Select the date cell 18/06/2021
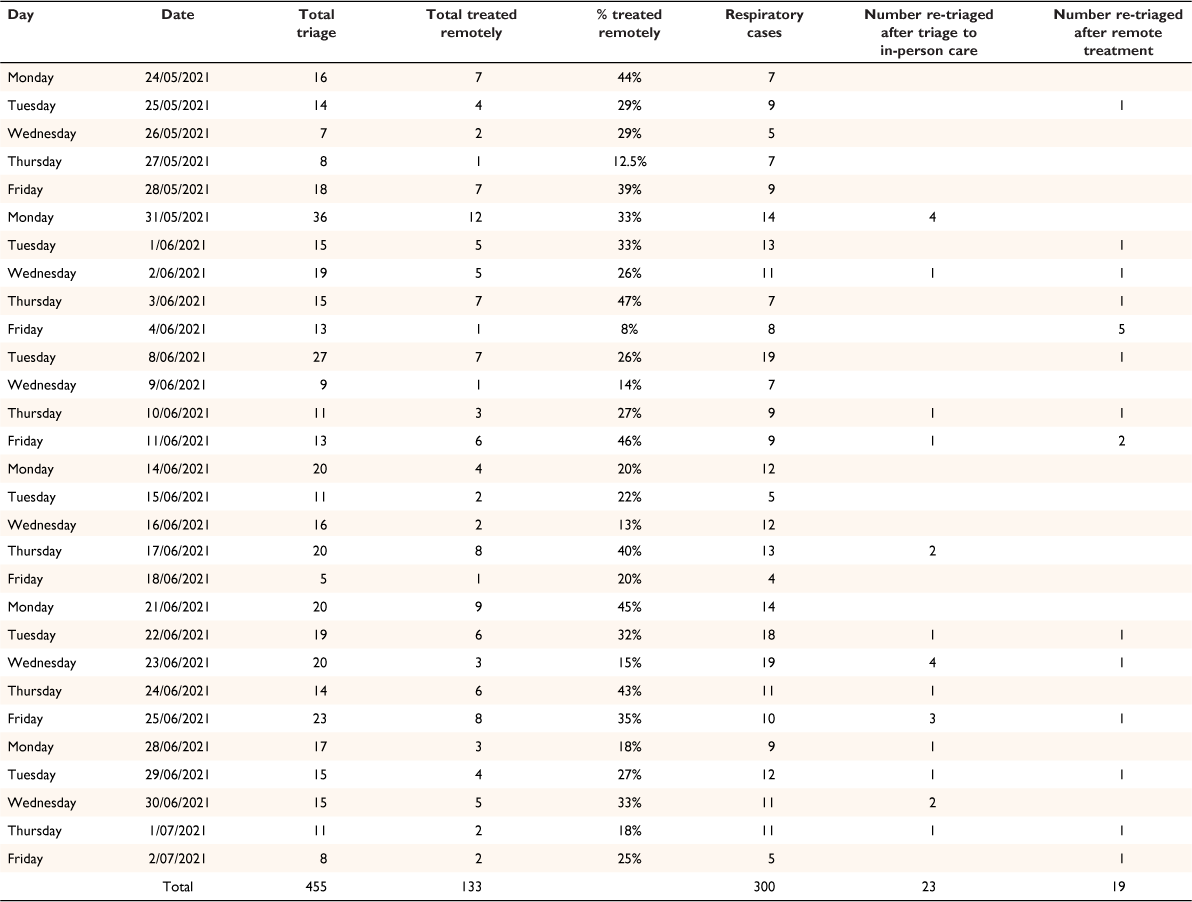The height and width of the screenshot is (902, 1192). click(x=177, y=579)
